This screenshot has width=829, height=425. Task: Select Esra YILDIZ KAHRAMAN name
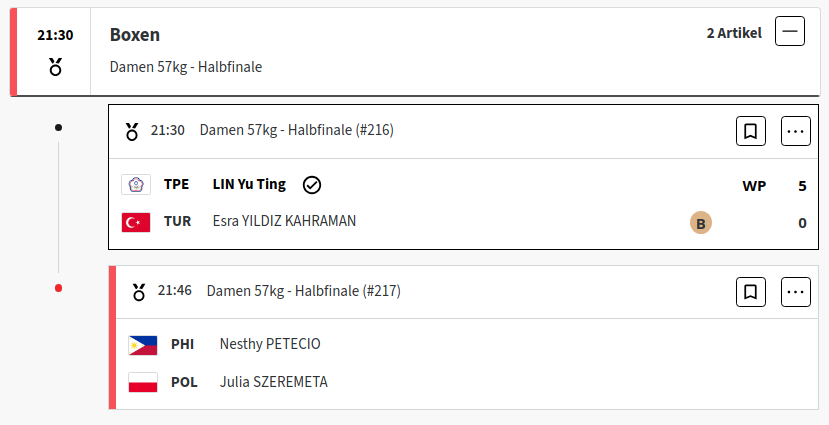click(x=284, y=220)
